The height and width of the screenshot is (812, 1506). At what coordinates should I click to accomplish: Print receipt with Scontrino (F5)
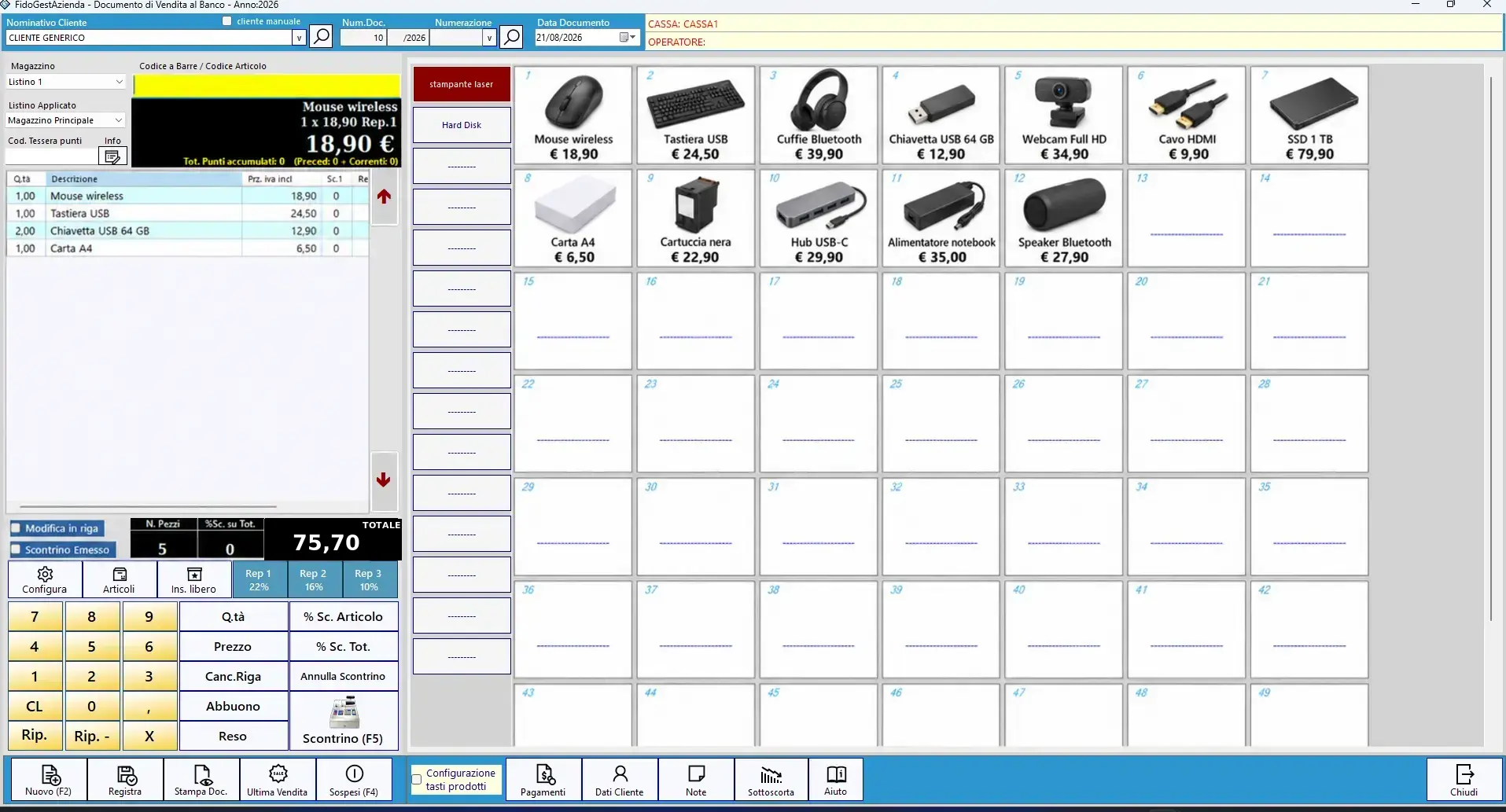point(343,720)
